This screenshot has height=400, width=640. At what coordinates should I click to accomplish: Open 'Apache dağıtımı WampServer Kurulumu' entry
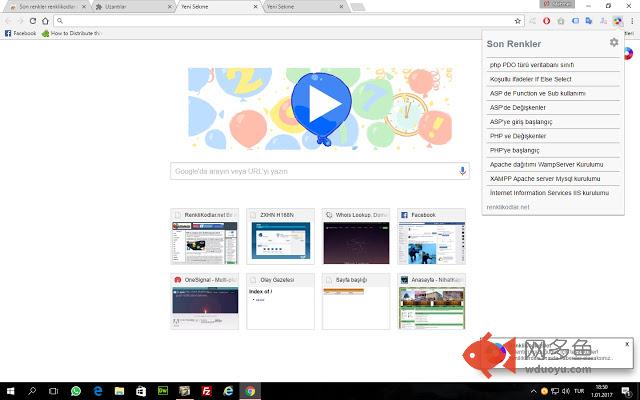553,164
